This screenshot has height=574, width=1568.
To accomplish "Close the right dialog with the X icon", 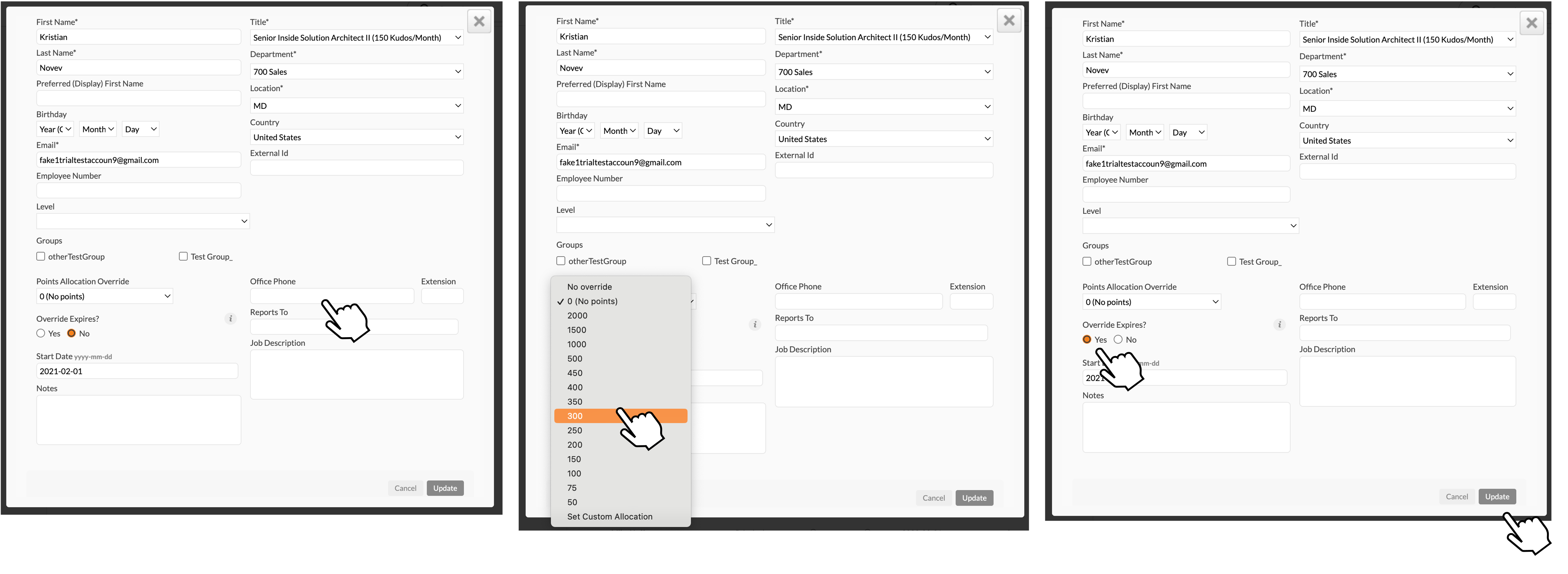I will (x=1531, y=24).
